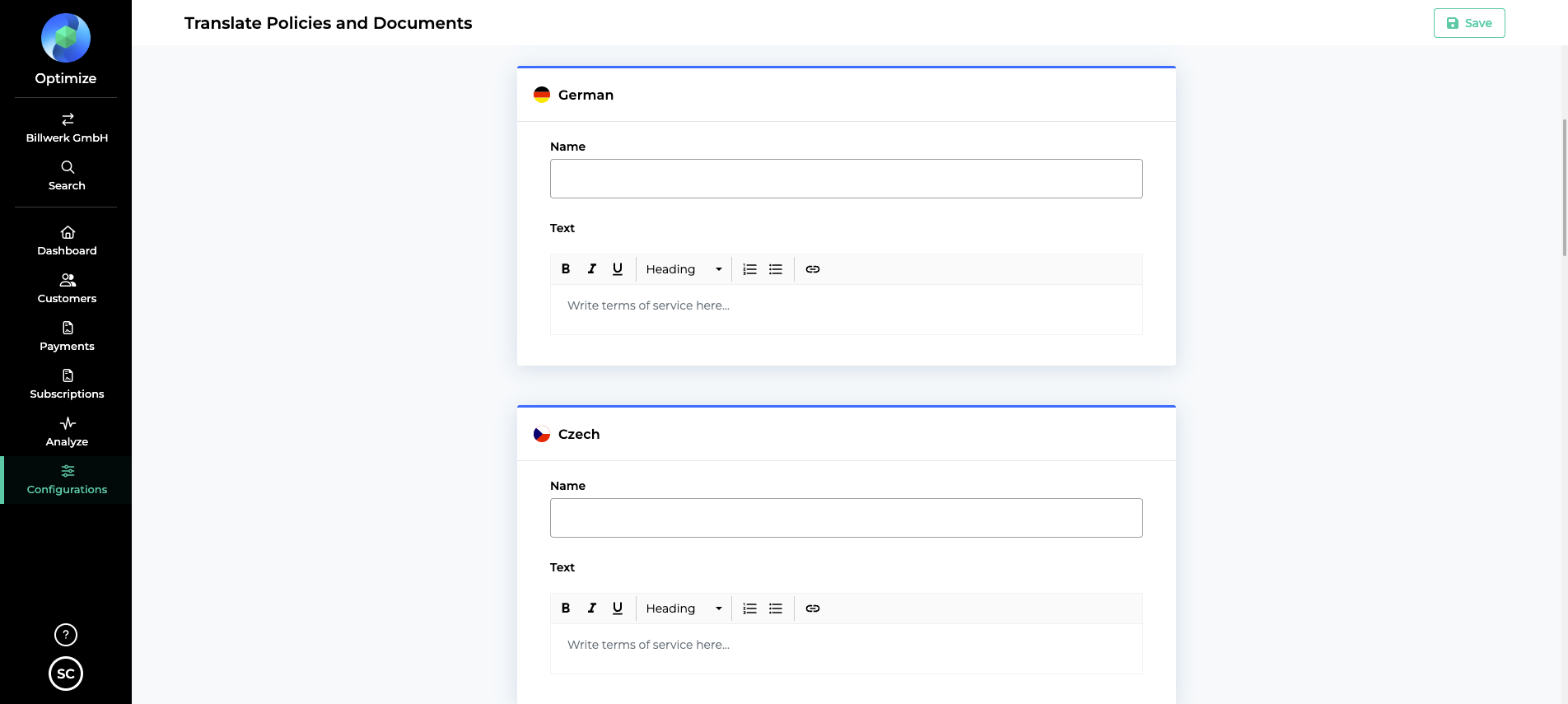Toggle italic in Czech text editor
The height and width of the screenshot is (704, 1568).
pos(591,608)
